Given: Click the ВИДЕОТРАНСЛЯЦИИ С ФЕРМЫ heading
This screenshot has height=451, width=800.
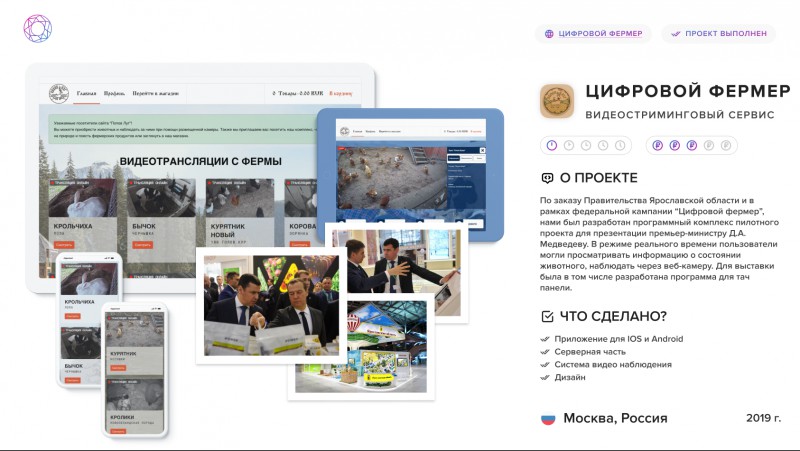Looking at the screenshot, I should click(201, 161).
